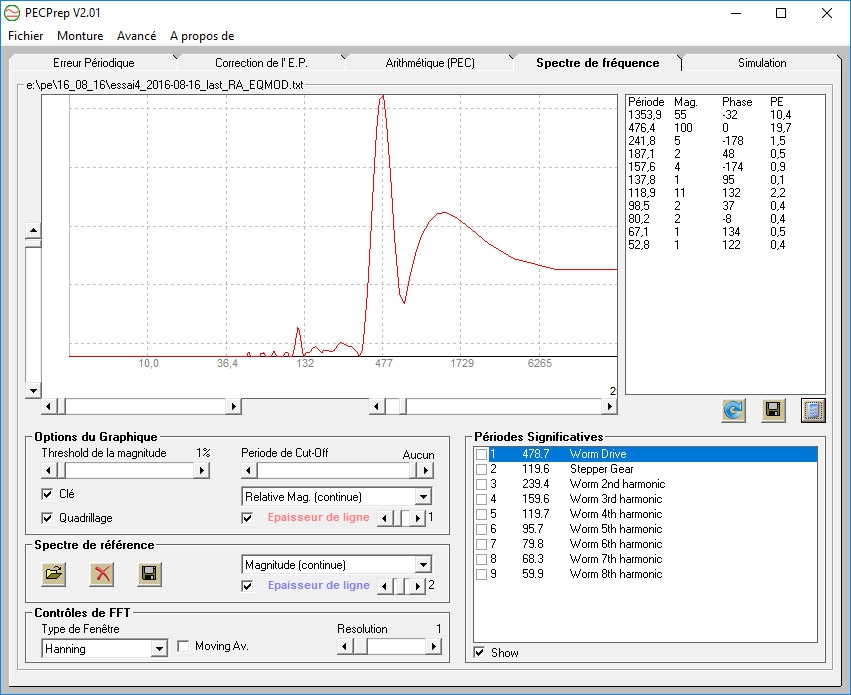The width and height of the screenshot is (851, 695).
Task: Enable the Moving Av. checkbox
Action: [183, 646]
